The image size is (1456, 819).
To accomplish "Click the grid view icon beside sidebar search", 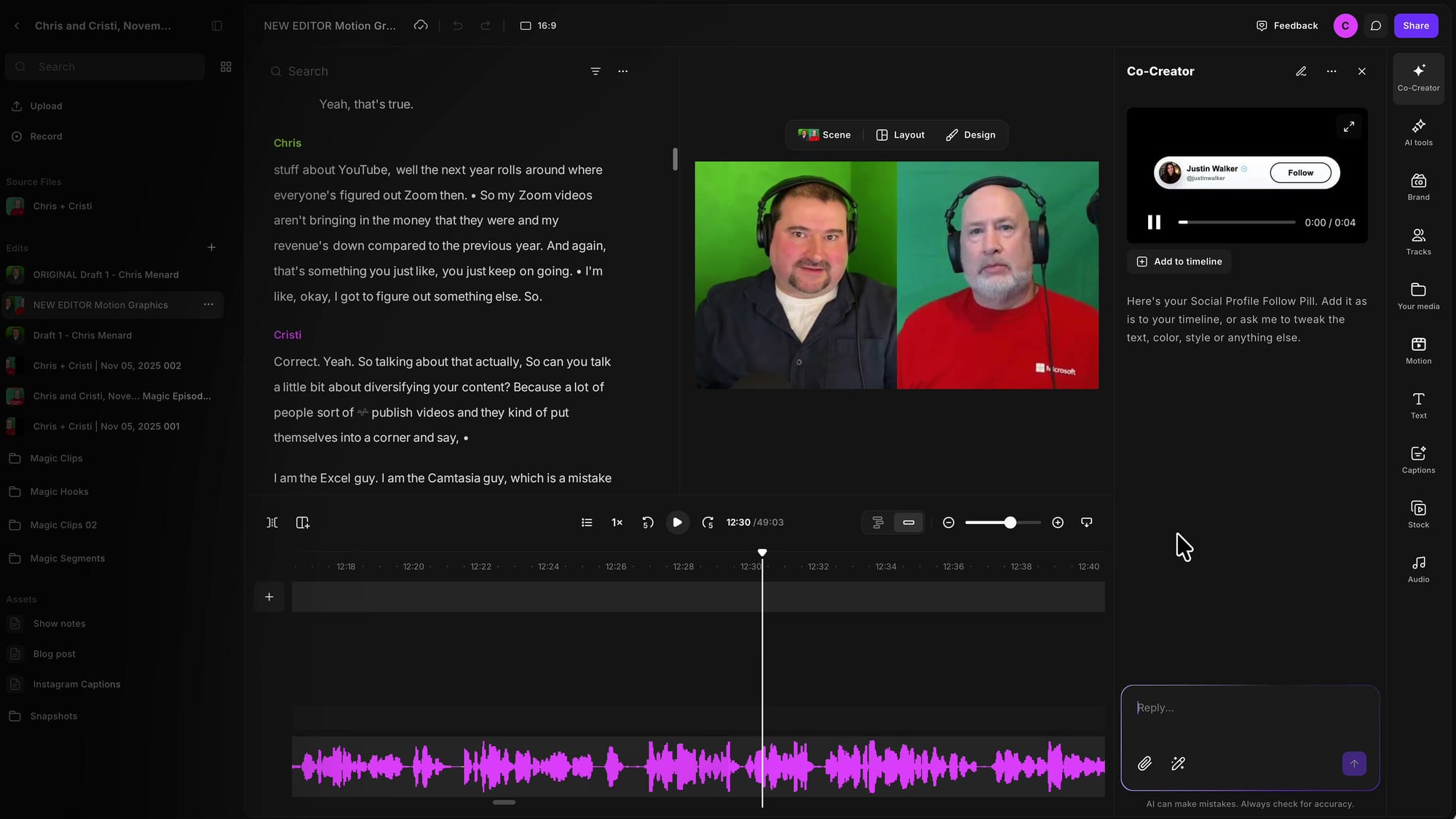I will [x=226, y=66].
